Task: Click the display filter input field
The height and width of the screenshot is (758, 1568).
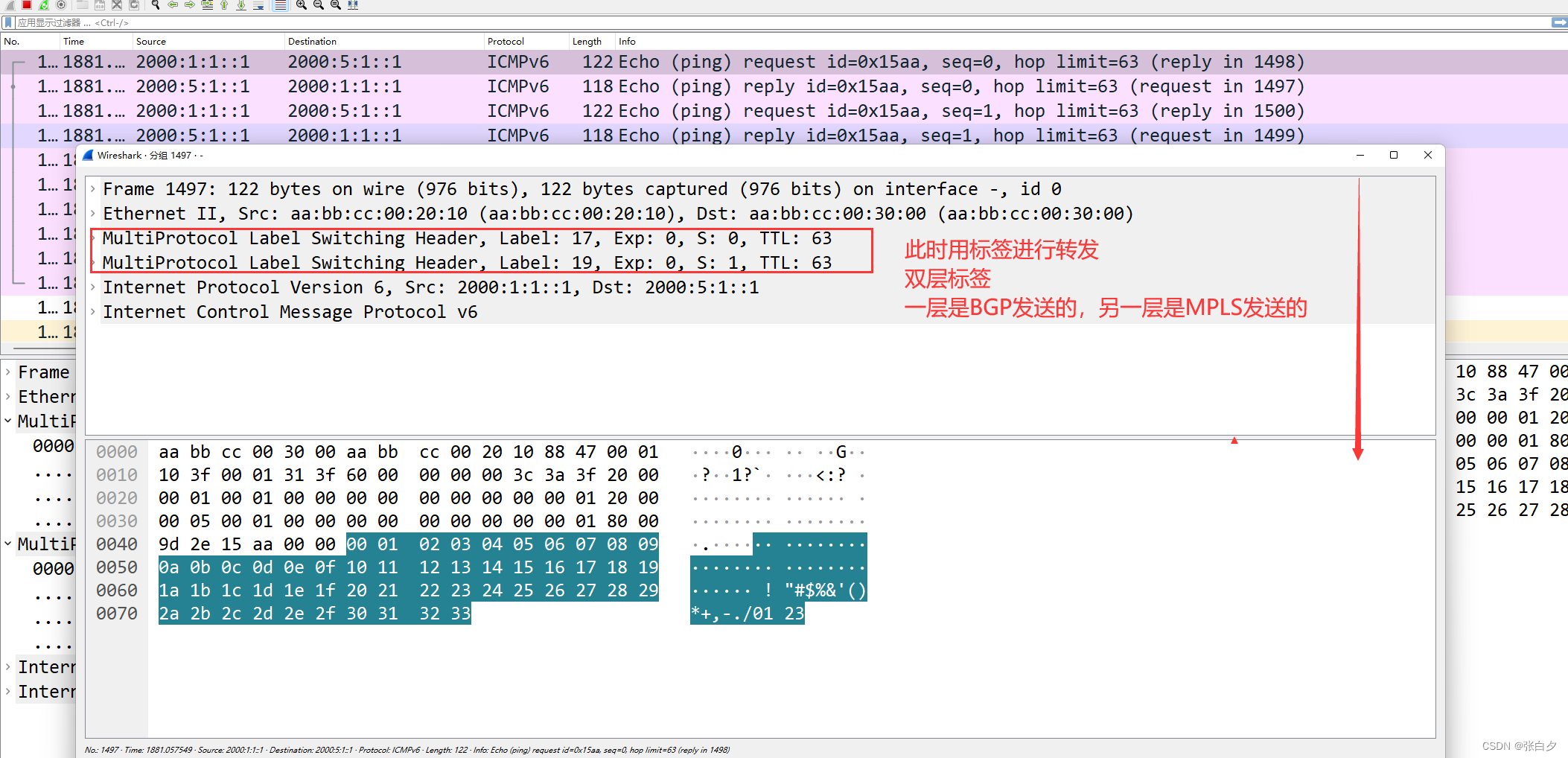Action: coord(782,23)
